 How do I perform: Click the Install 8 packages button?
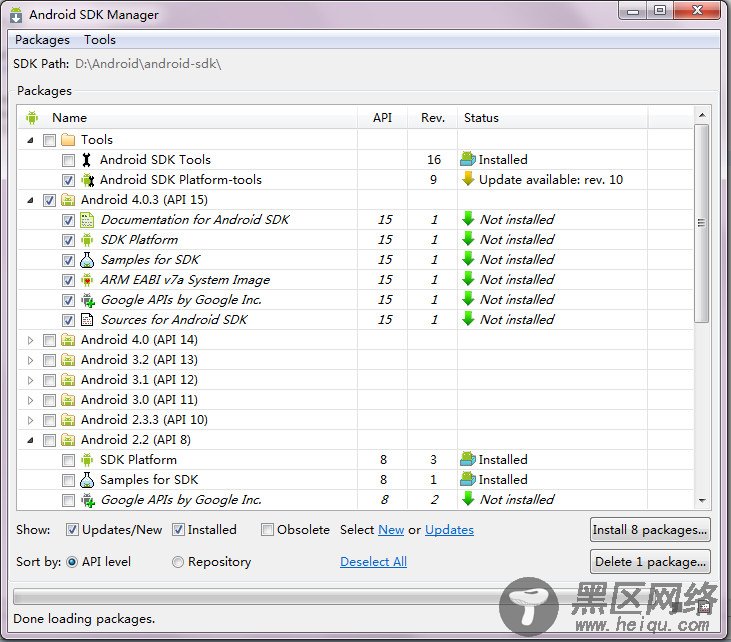tap(650, 530)
